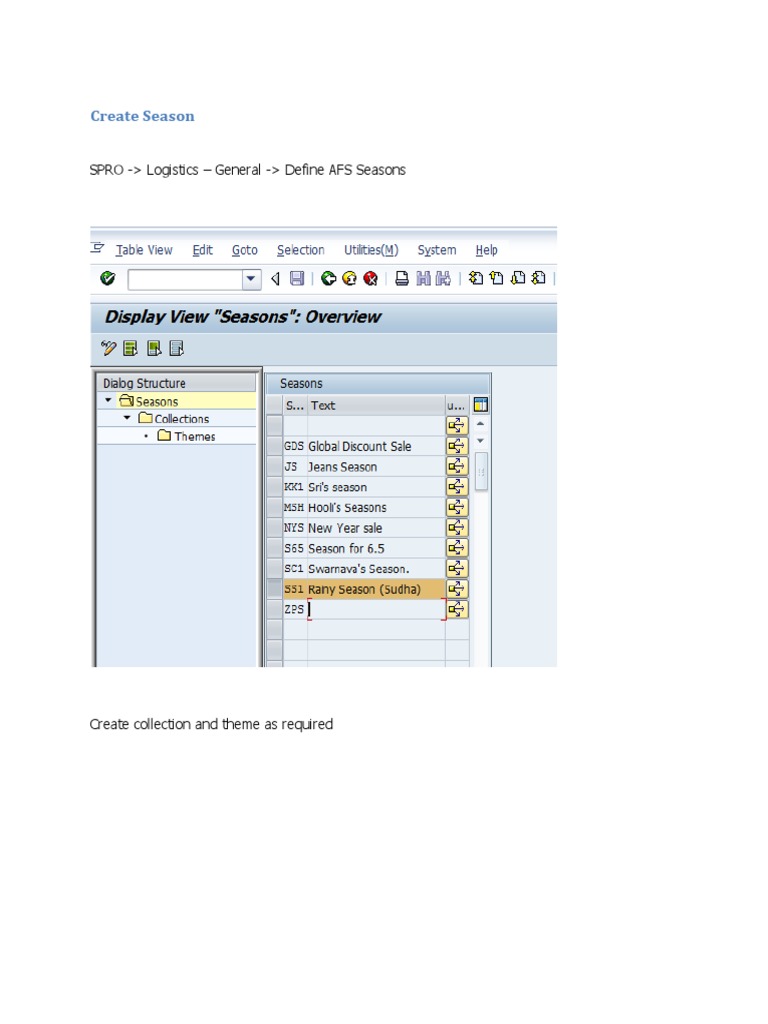Image resolution: width=768 pixels, height=1024 pixels.
Task: Collapse the Collections tree node arrow
Action: pos(127,417)
